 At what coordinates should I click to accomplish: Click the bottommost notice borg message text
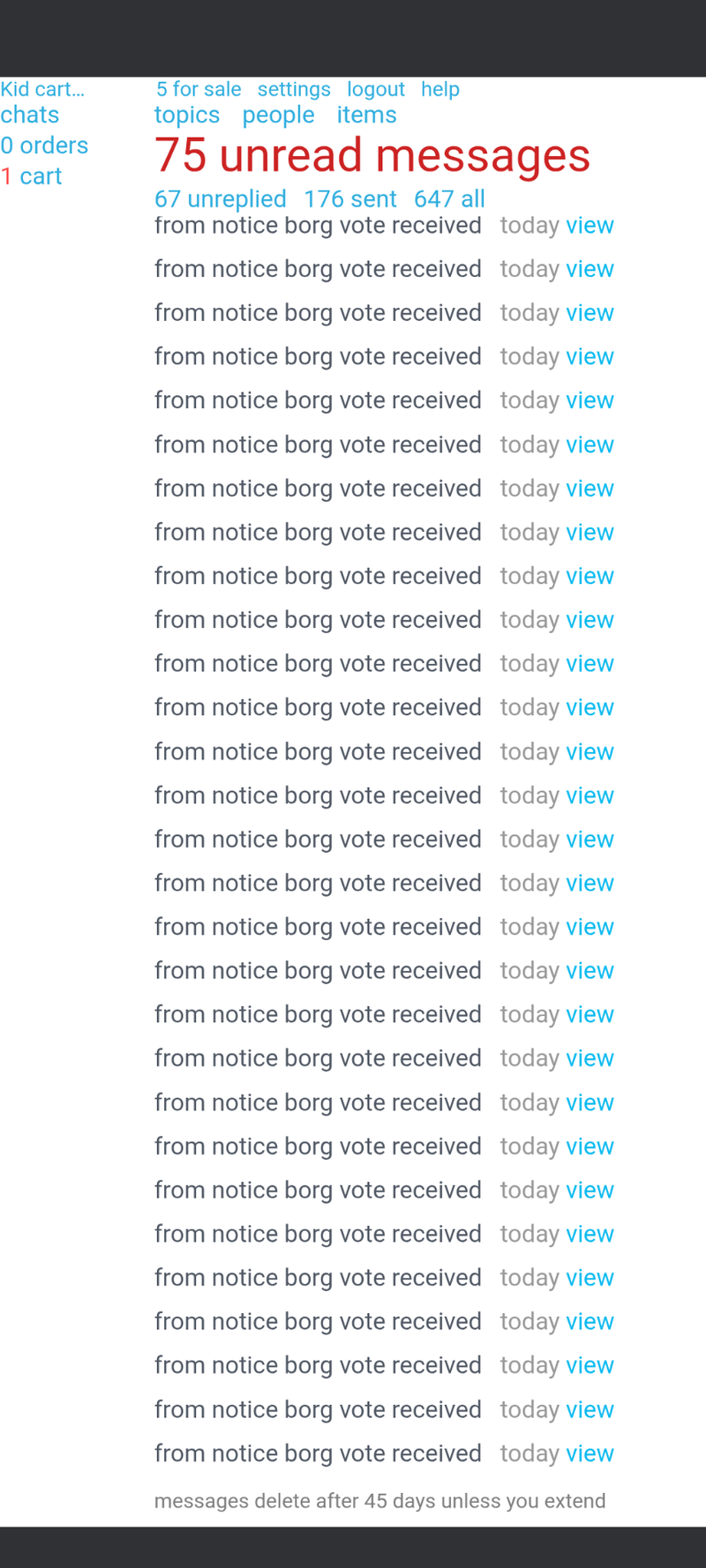(x=318, y=1453)
